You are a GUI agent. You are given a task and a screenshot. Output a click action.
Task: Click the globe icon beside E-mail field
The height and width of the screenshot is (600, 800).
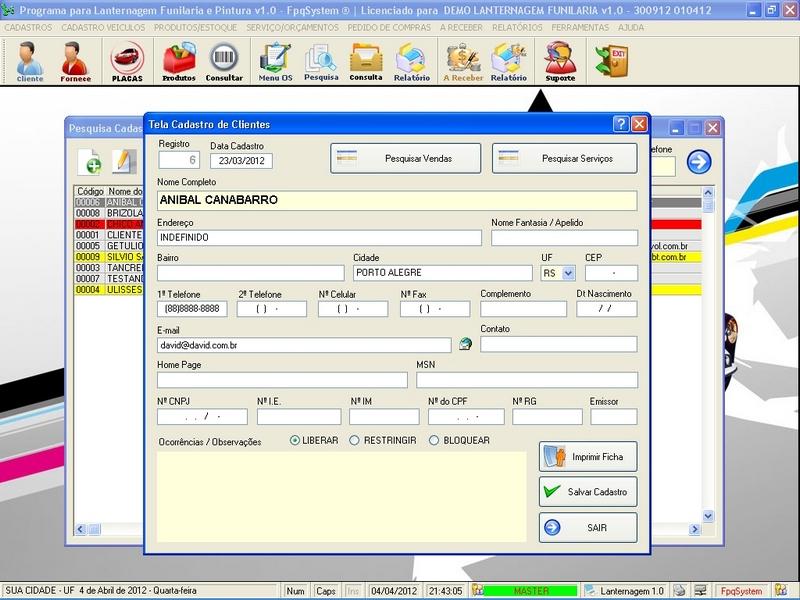coord(465,344)
